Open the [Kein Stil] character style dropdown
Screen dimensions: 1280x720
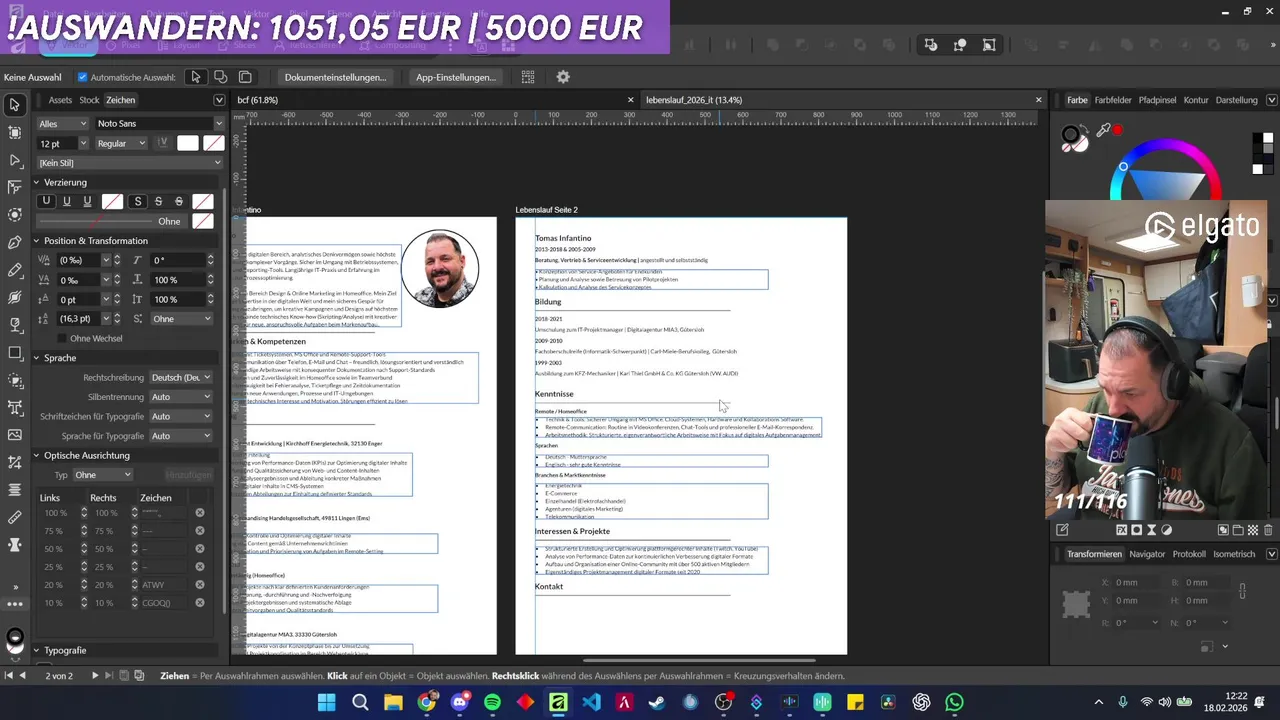[x=131, y=162]
